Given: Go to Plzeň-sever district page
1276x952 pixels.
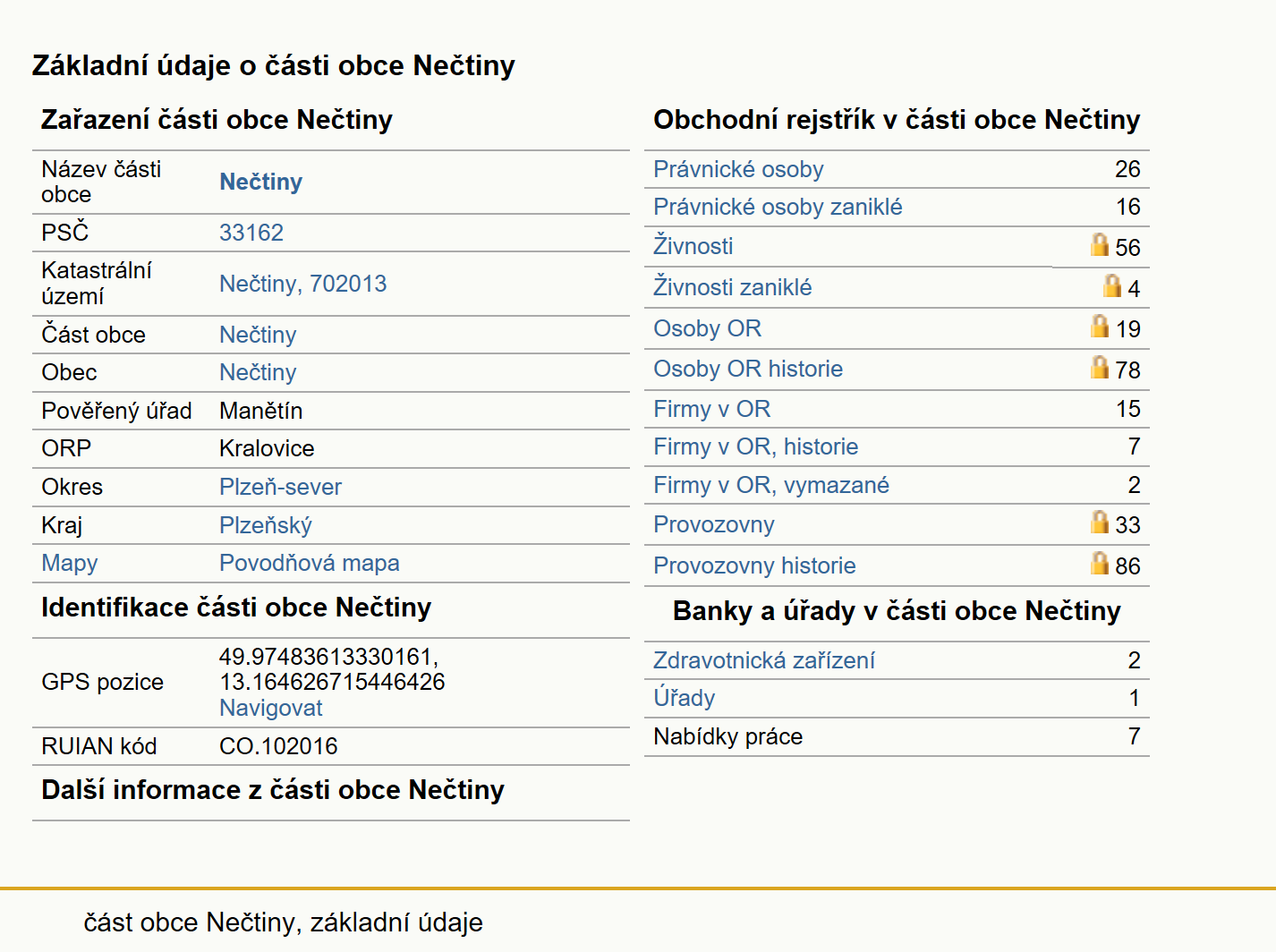Looking at the screenshot, I should pos(280,487).
